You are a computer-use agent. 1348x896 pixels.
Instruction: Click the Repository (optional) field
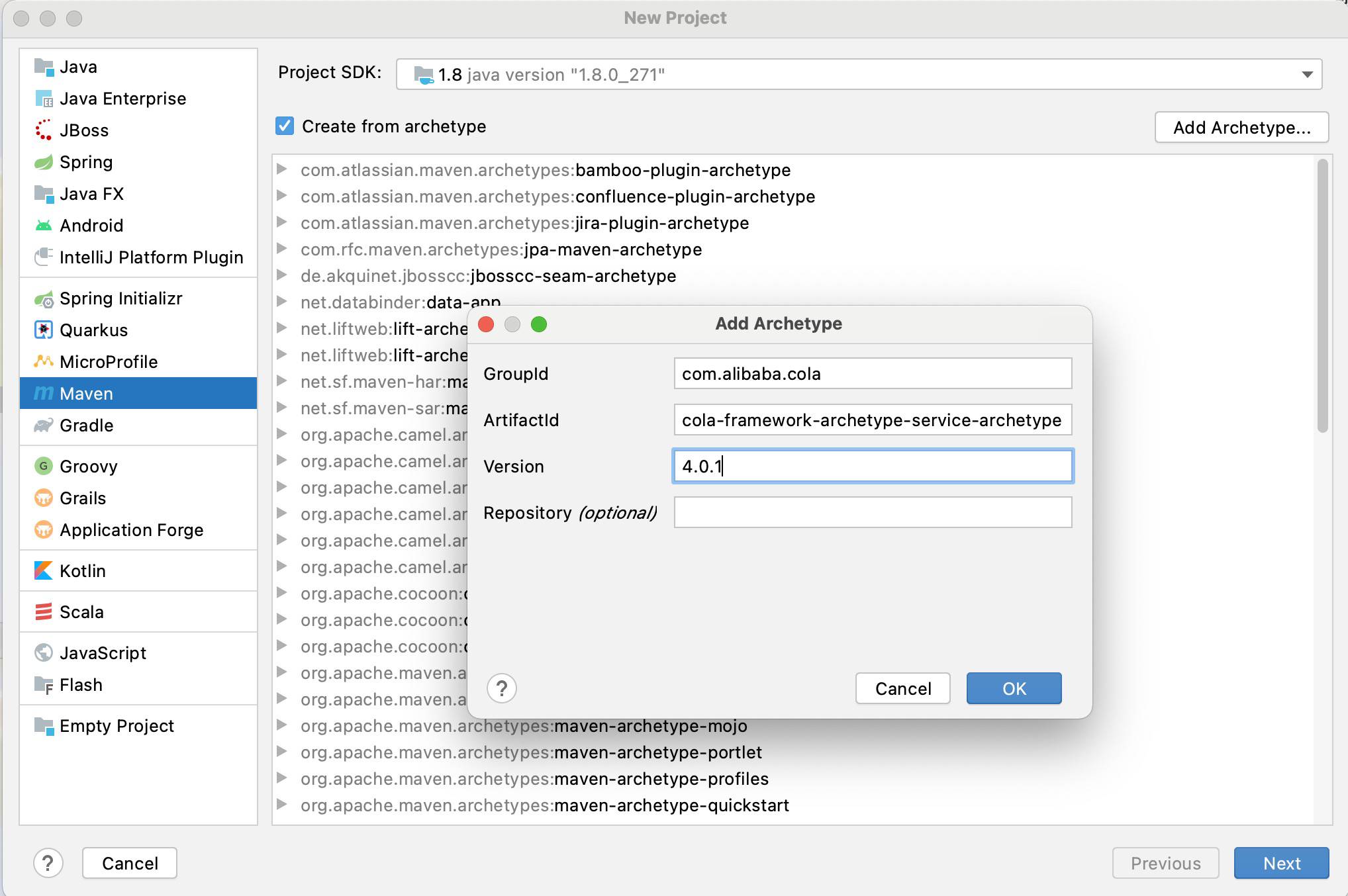tap(873, 512)
